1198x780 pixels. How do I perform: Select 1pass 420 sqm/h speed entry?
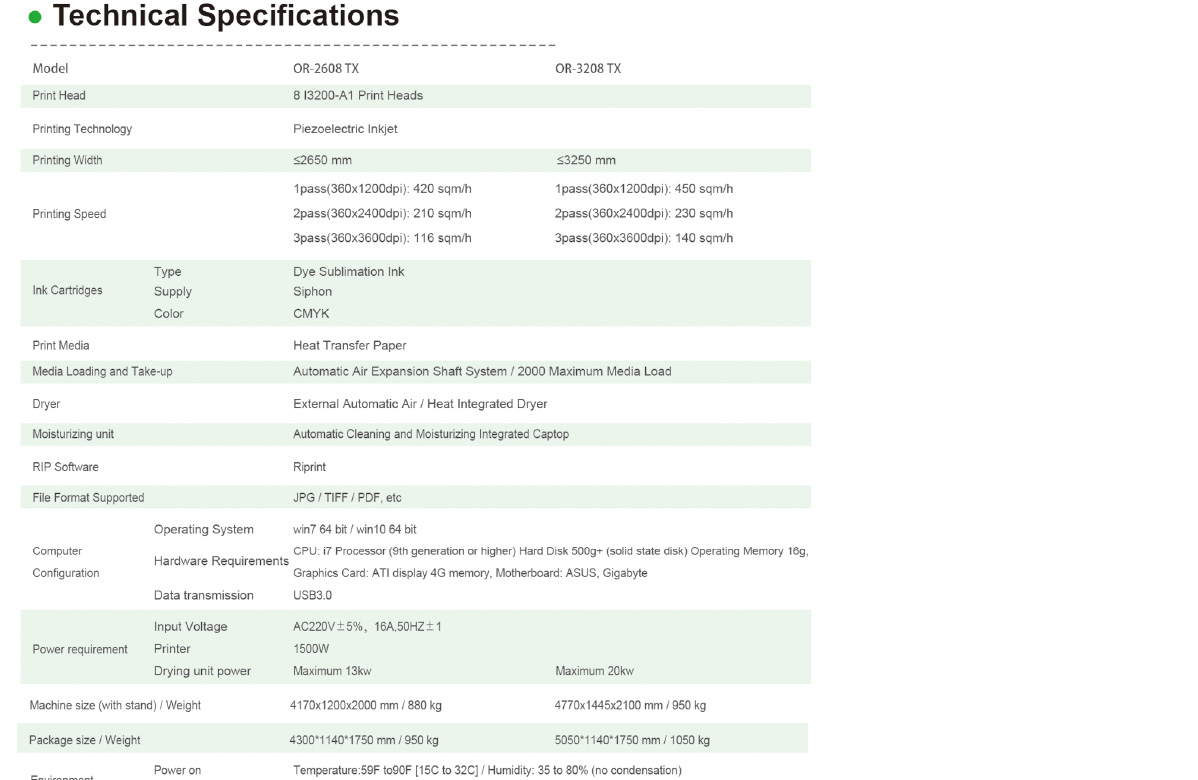point(382,189)
